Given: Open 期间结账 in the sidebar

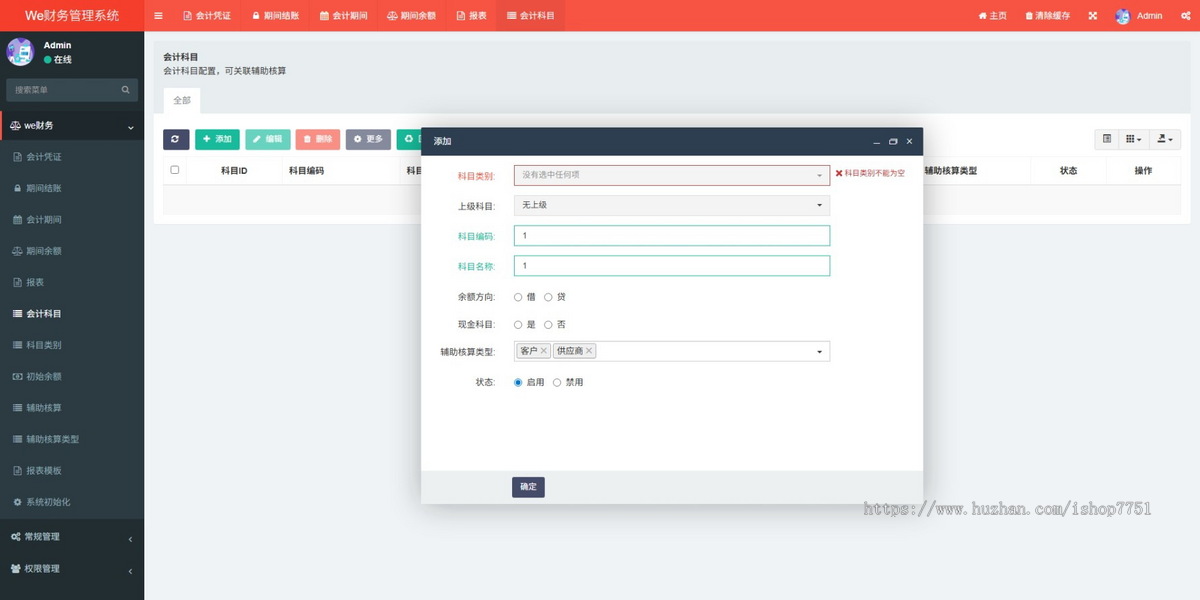Looking at the screenshot, I should 72,188.
